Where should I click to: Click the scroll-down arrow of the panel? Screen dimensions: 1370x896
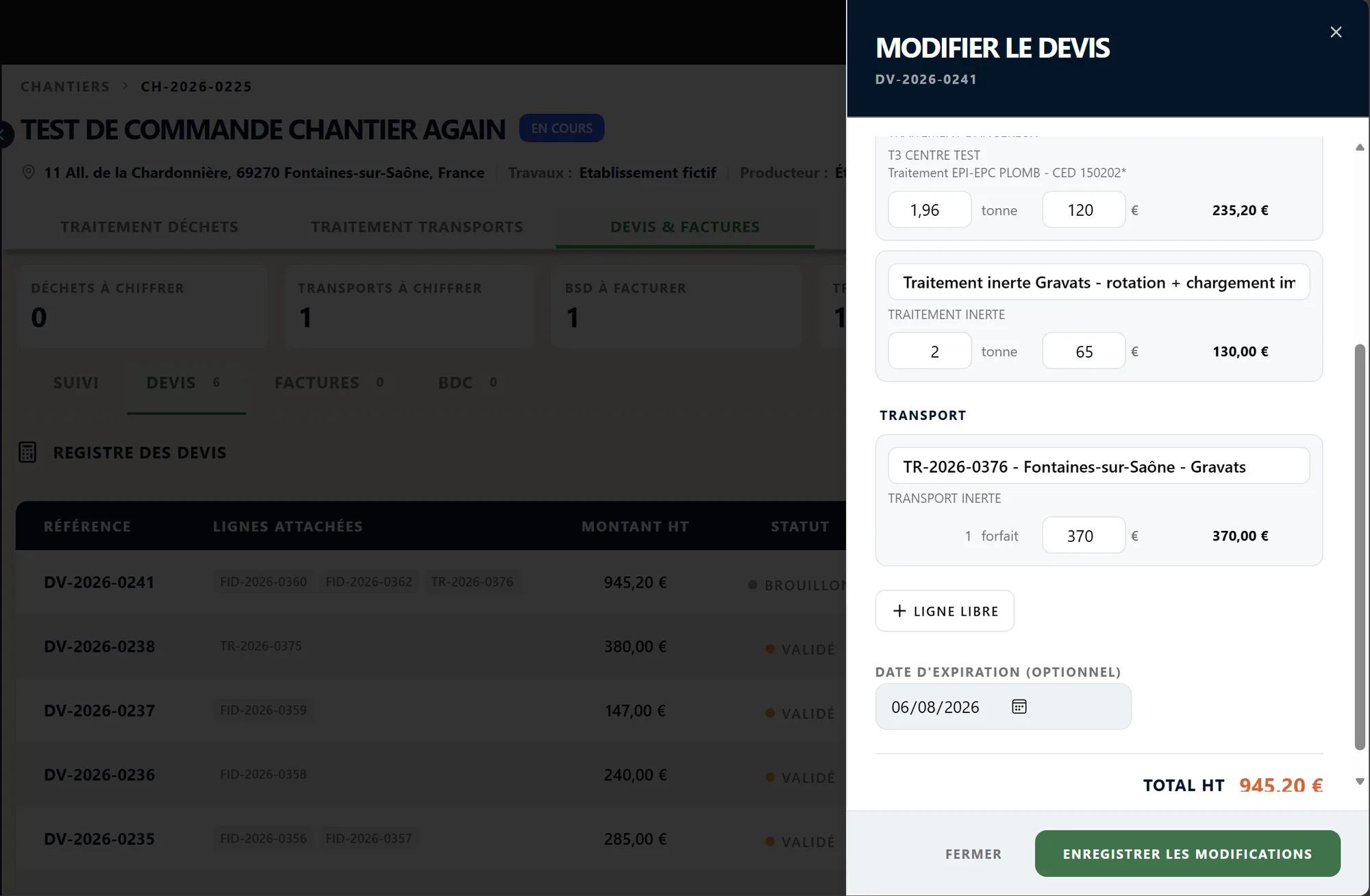(x=1360, y=782)
